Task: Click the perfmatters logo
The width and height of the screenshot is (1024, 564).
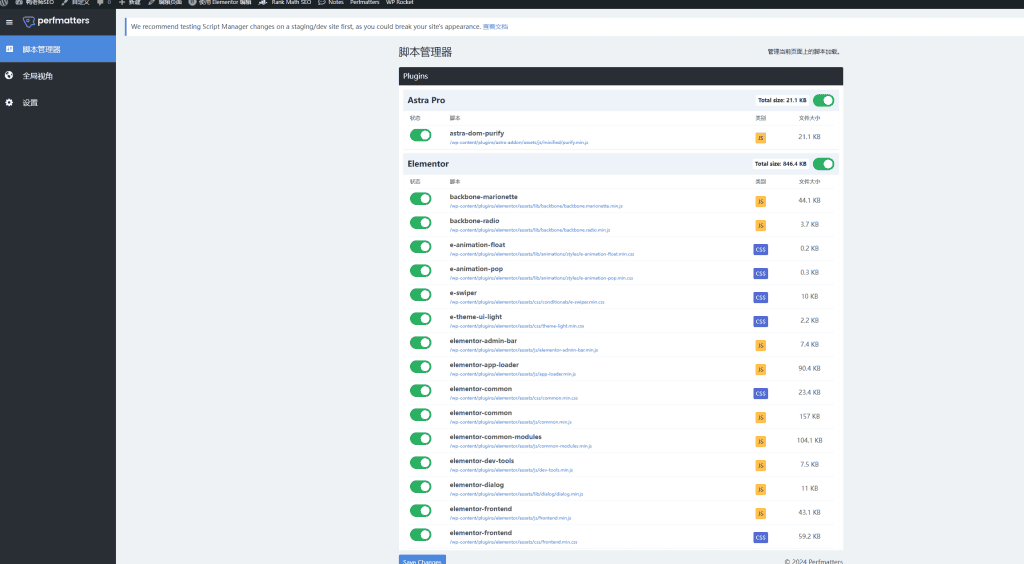Action: tap(56, 22)
